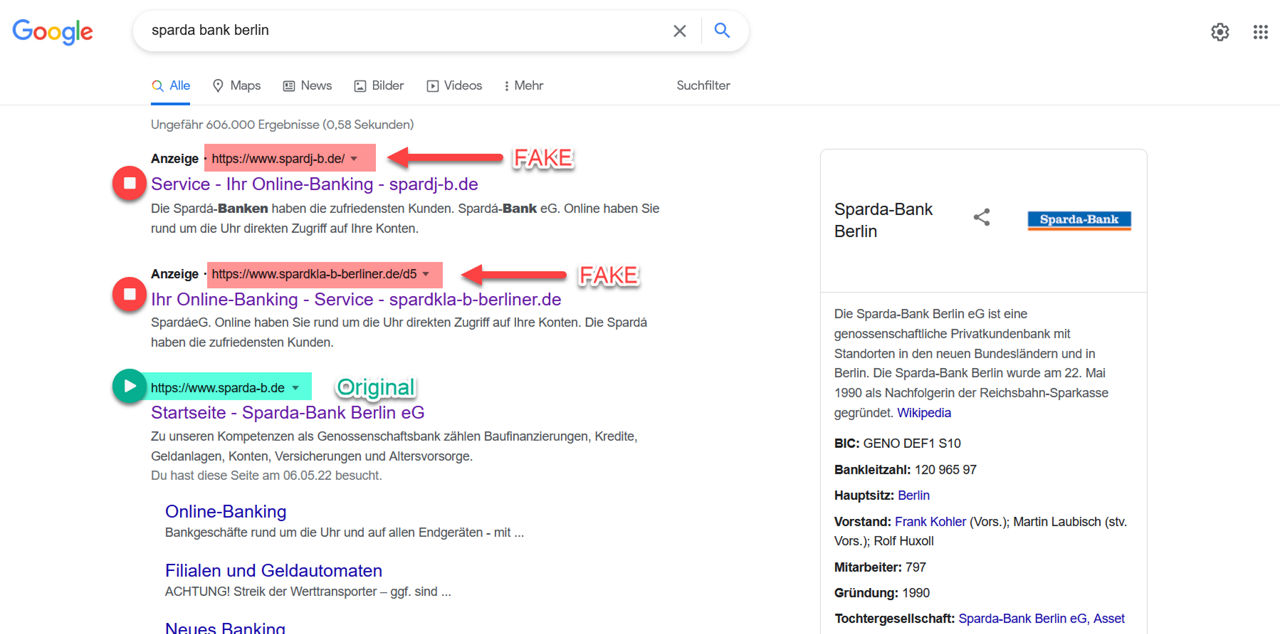This screenshot has width=1280, height=634.
Task: Click the Gründung value 1990
Action: pos(916,593)
